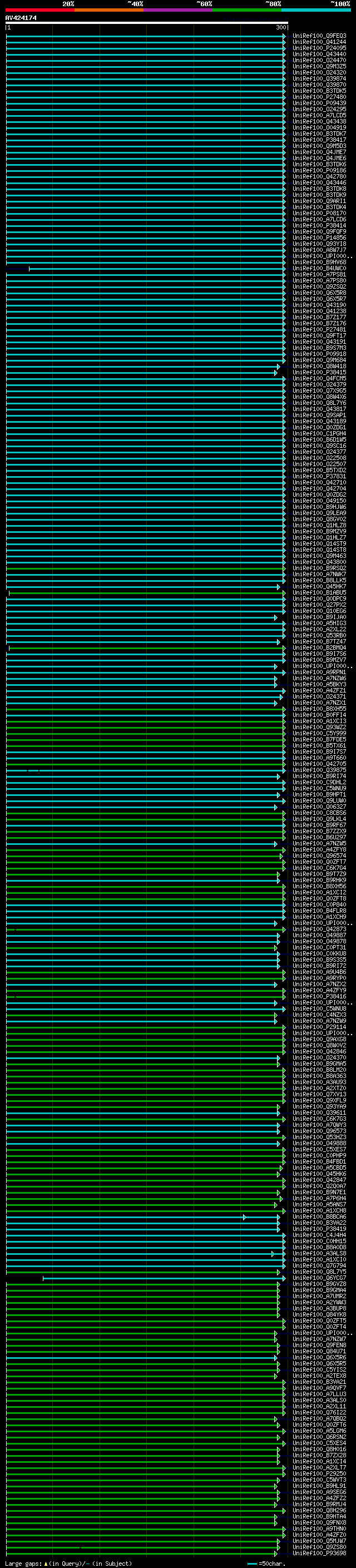356x1568 pixels.
Task: Select label UniRef100_P09186
Action: [x=319, y=170]
